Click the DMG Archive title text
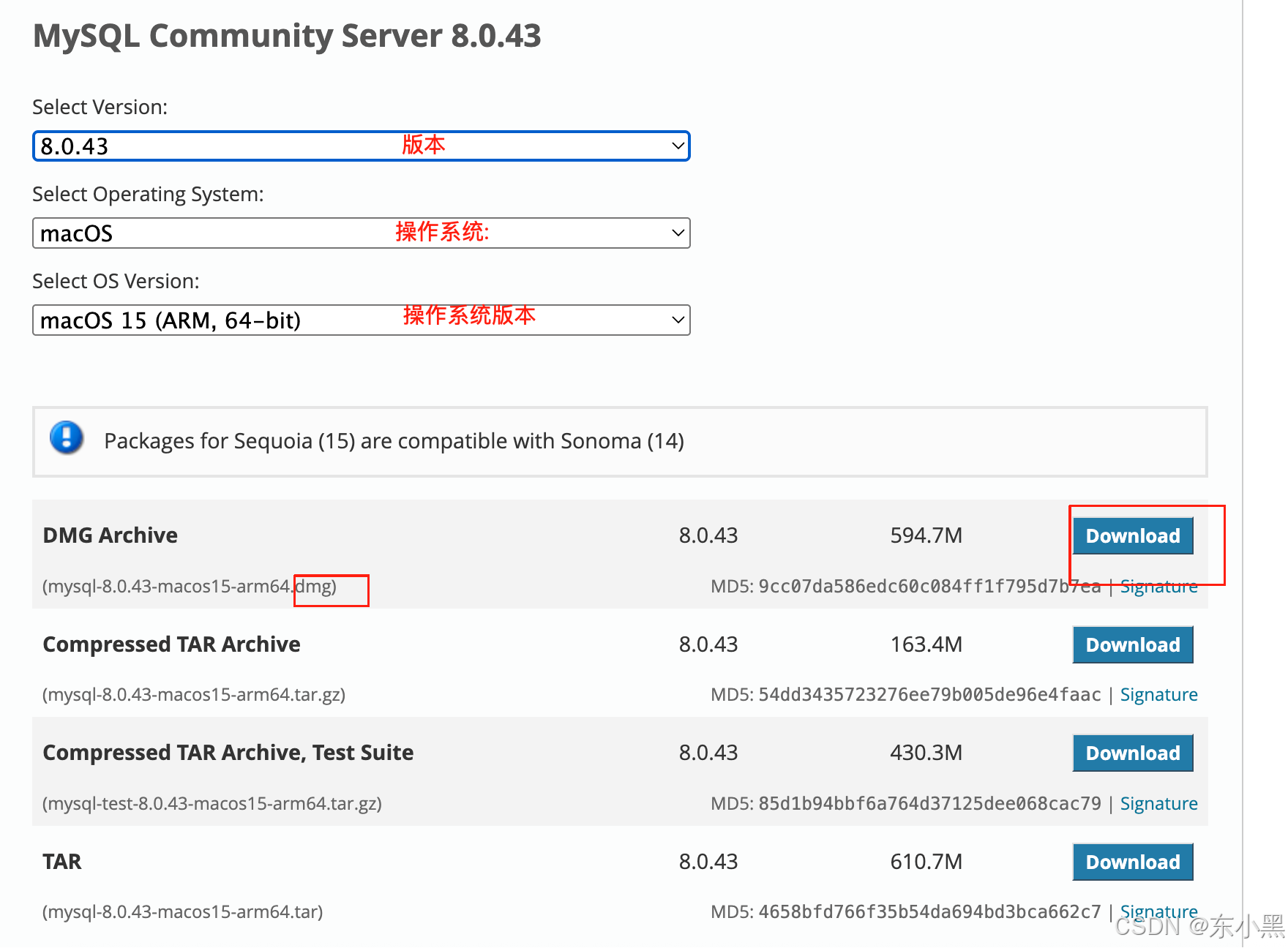1288x948 pixels. [111, 535]
